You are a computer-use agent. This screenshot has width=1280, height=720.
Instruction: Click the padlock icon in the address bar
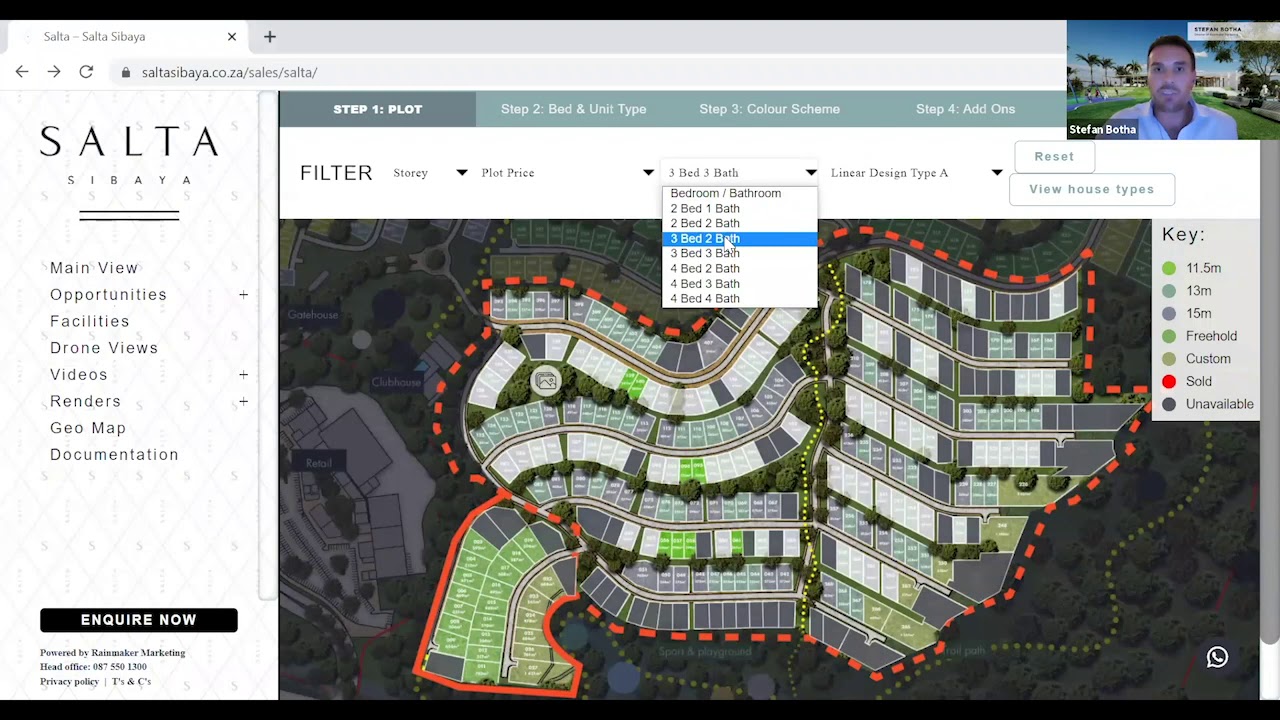(x=126, y=73)
